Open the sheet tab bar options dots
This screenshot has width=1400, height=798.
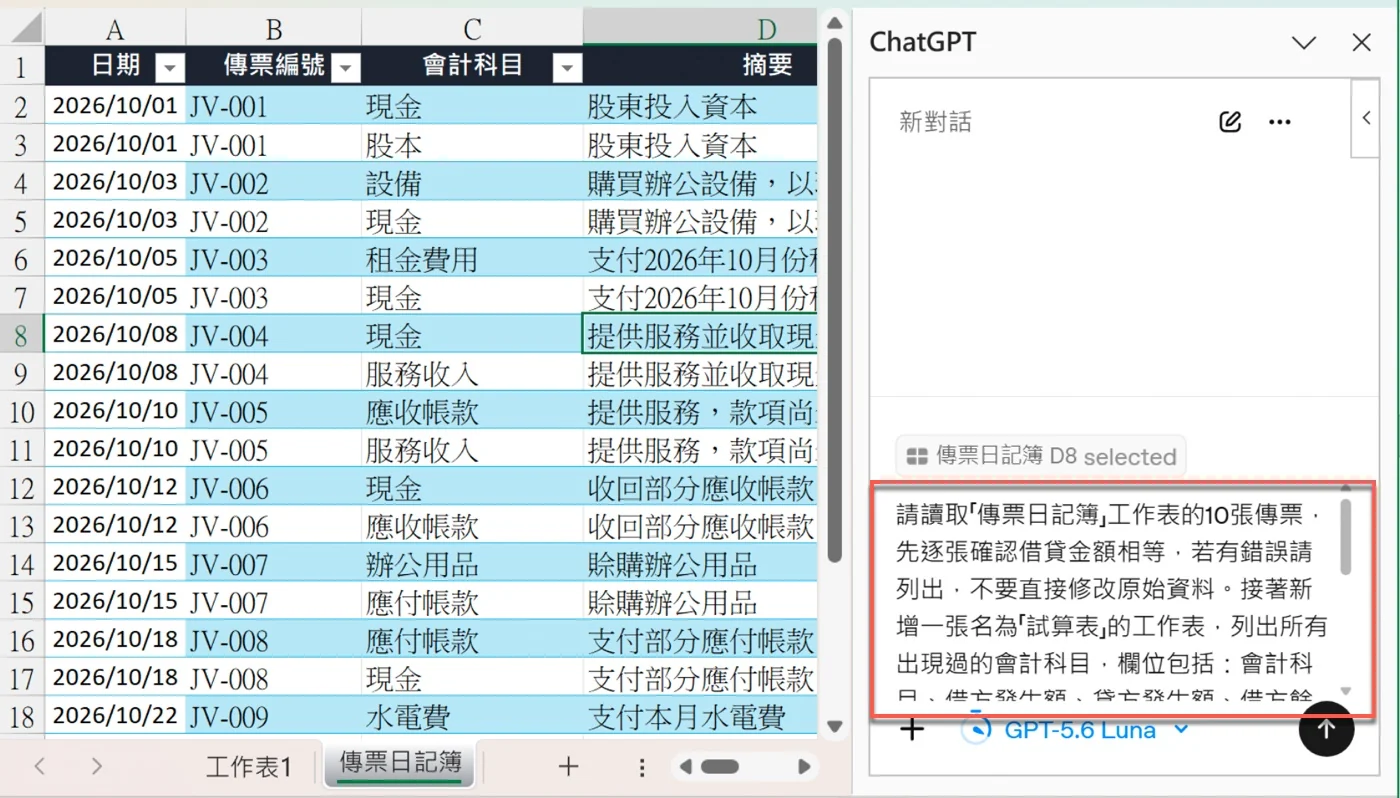point(641,767)
